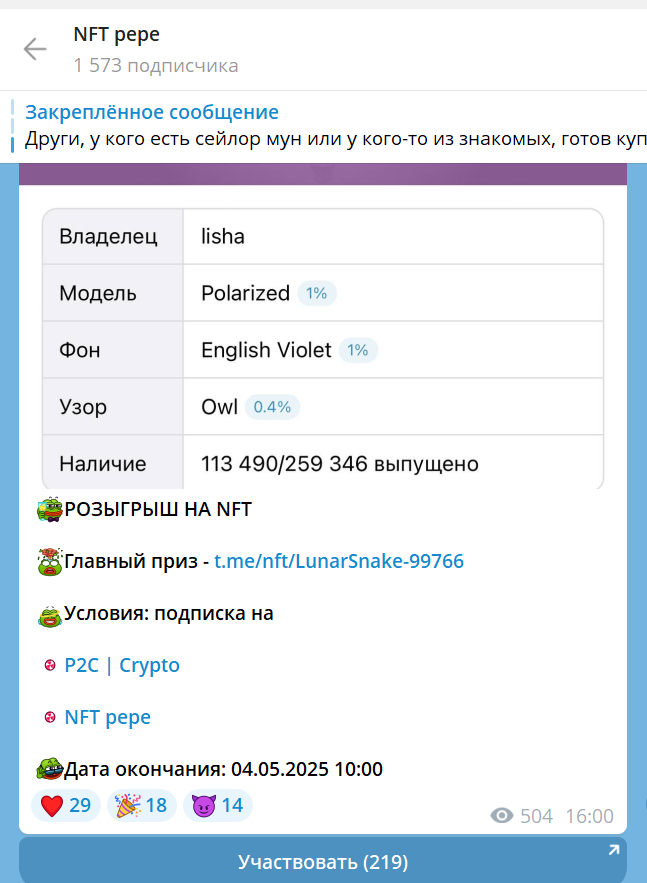Click the pepe emoji beside Главный приз
The image size is (647, 883).
pyautogui.click(x=50, y=561)
